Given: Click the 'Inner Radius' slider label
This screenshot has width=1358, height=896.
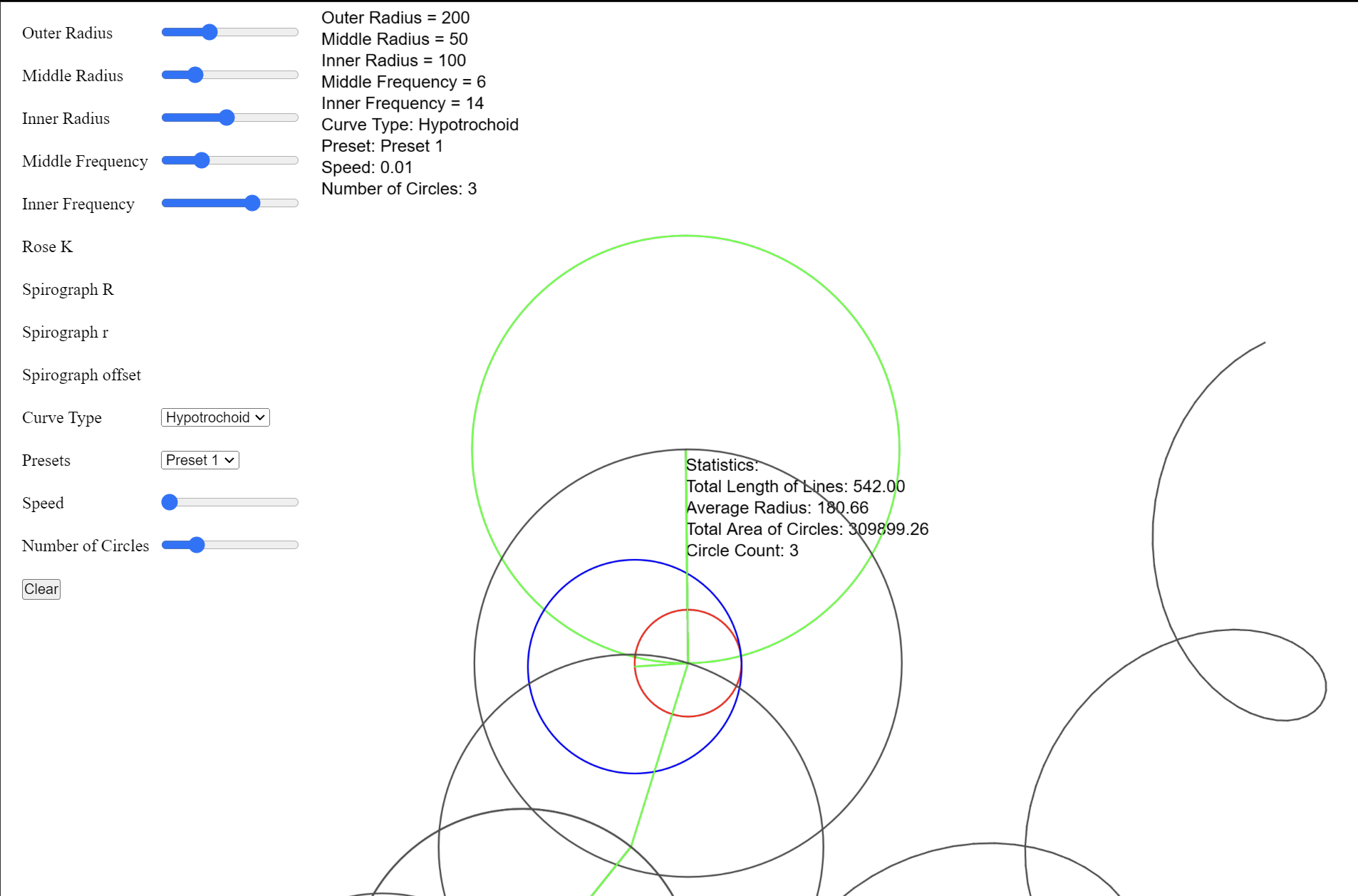Looking at the screenshot, I should click(66, 118).
